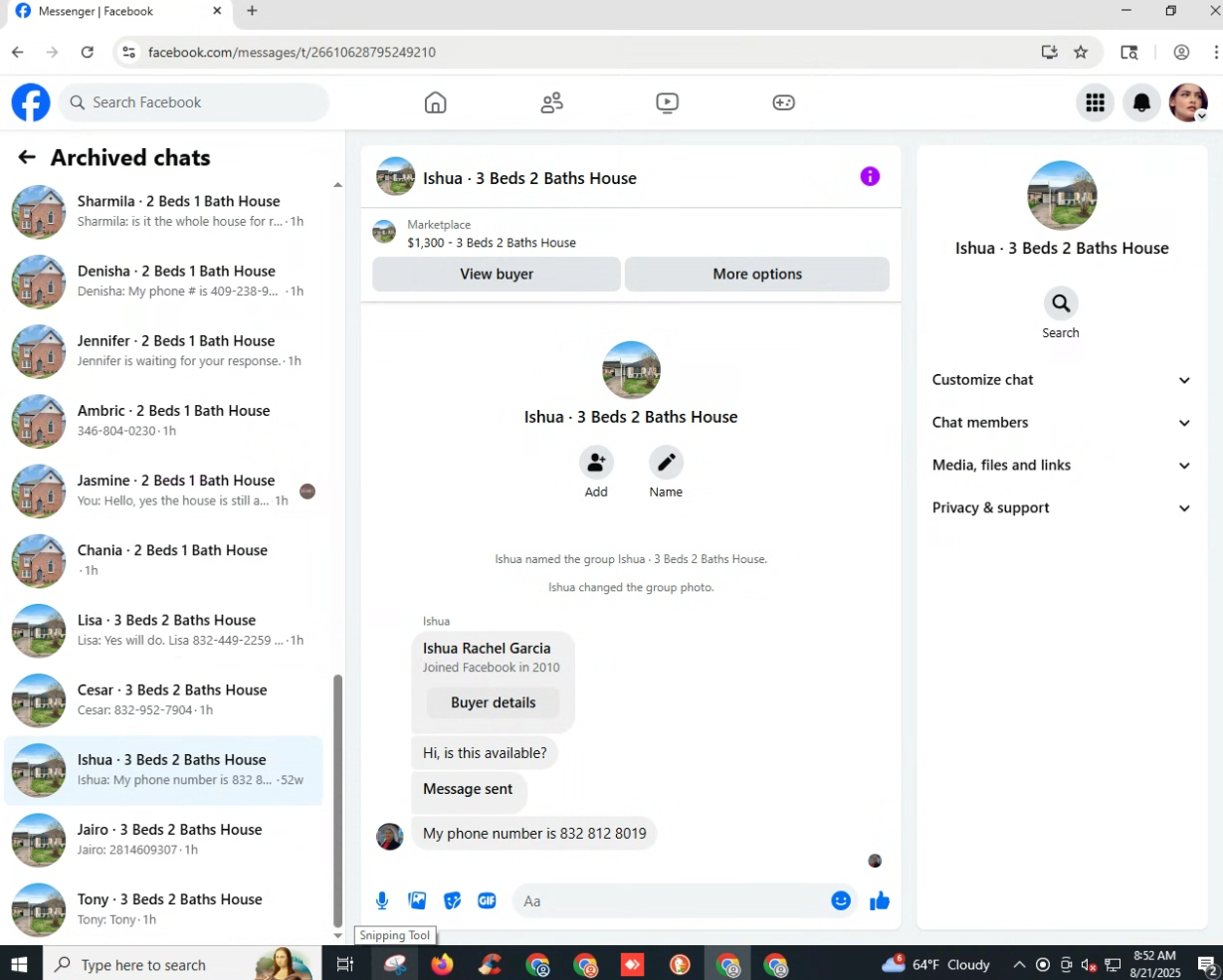The height and width of the screenshot is (980, 1223).
Task: Open Facebook home via the logo
Action: 31,102
